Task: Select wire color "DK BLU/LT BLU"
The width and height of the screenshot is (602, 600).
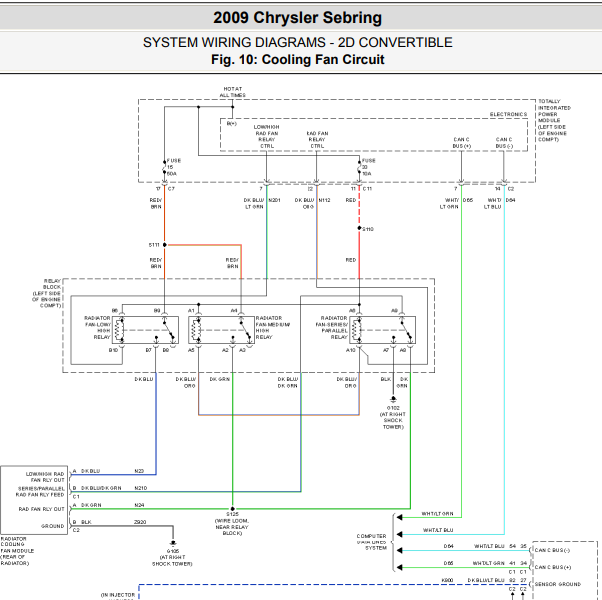Action: click(486, 580)
